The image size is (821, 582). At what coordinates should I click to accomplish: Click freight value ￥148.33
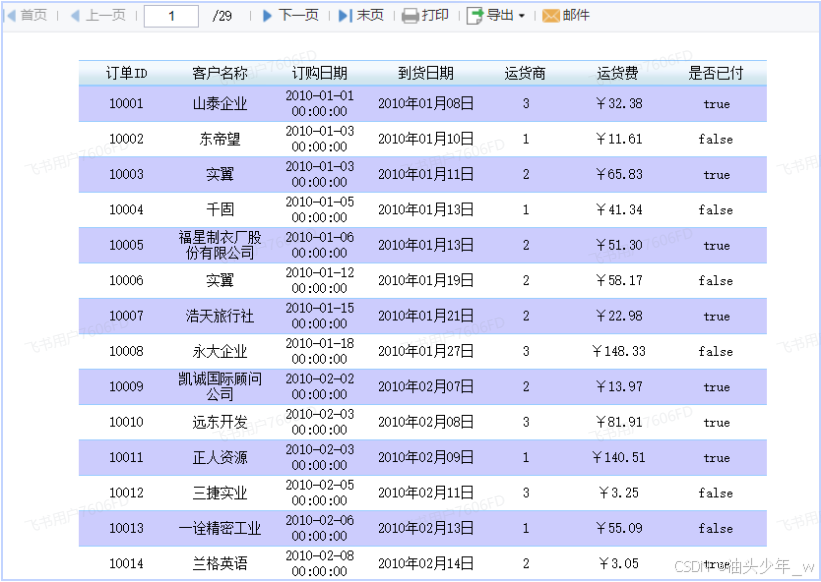point(619,351)
